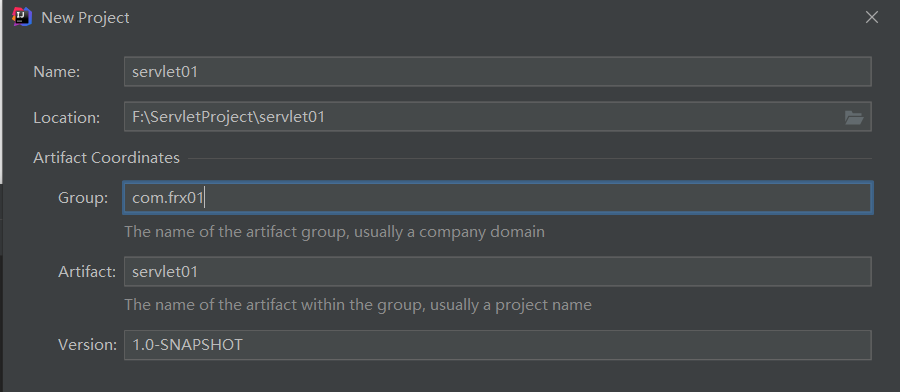900x392 pixels.
Task: Click the artifact group hint about company domain
Action: click(x=335, y=232)
